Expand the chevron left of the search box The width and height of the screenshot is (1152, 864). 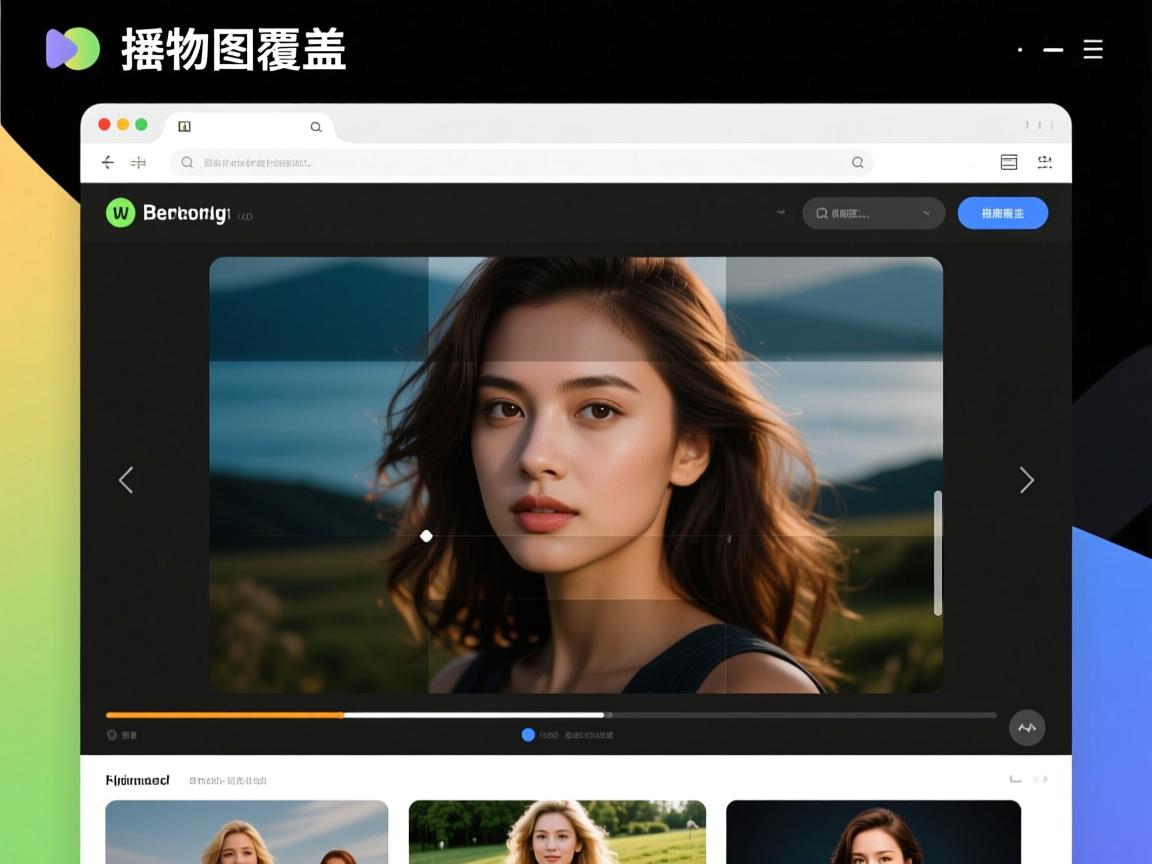pyautogui.click(x=782, y=213)
